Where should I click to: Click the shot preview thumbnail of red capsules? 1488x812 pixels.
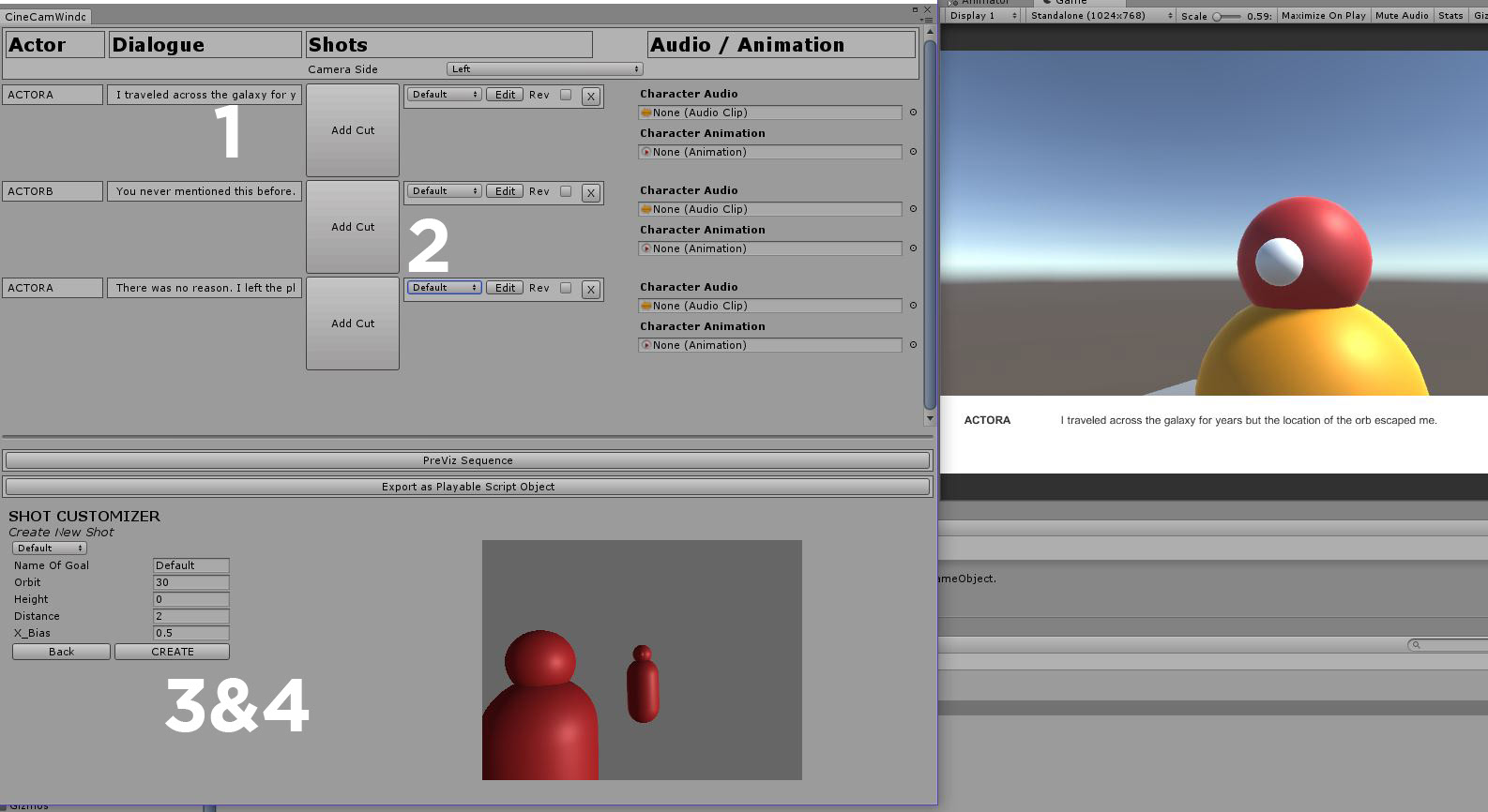click(642, 660)
